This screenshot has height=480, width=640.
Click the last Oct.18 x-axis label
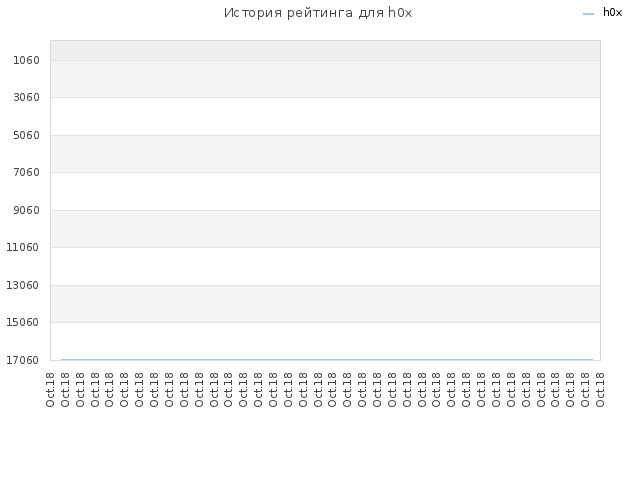click(600, 389)
